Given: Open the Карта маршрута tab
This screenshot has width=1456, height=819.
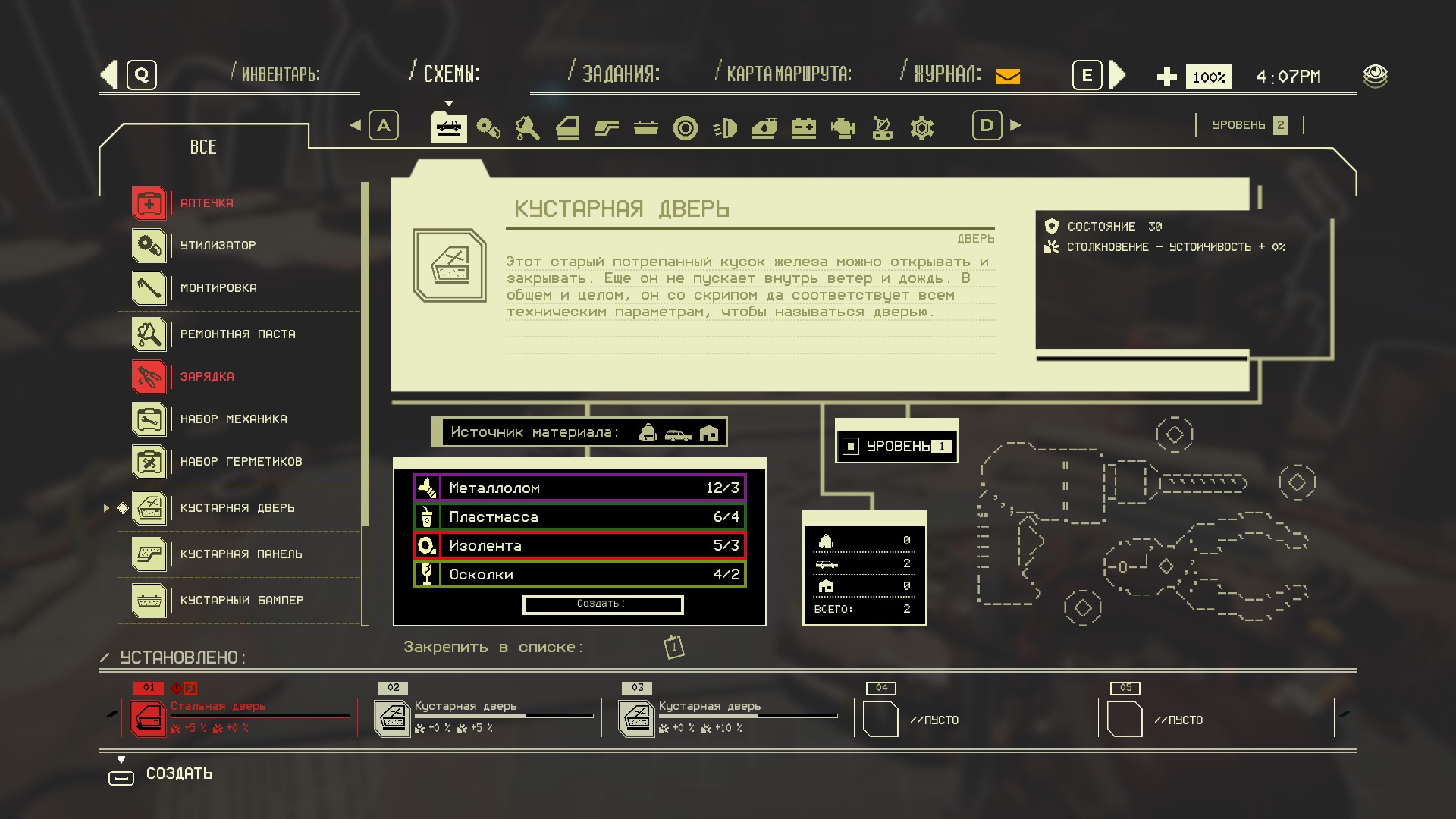Looking at the screenshot, I should (789, 74).
